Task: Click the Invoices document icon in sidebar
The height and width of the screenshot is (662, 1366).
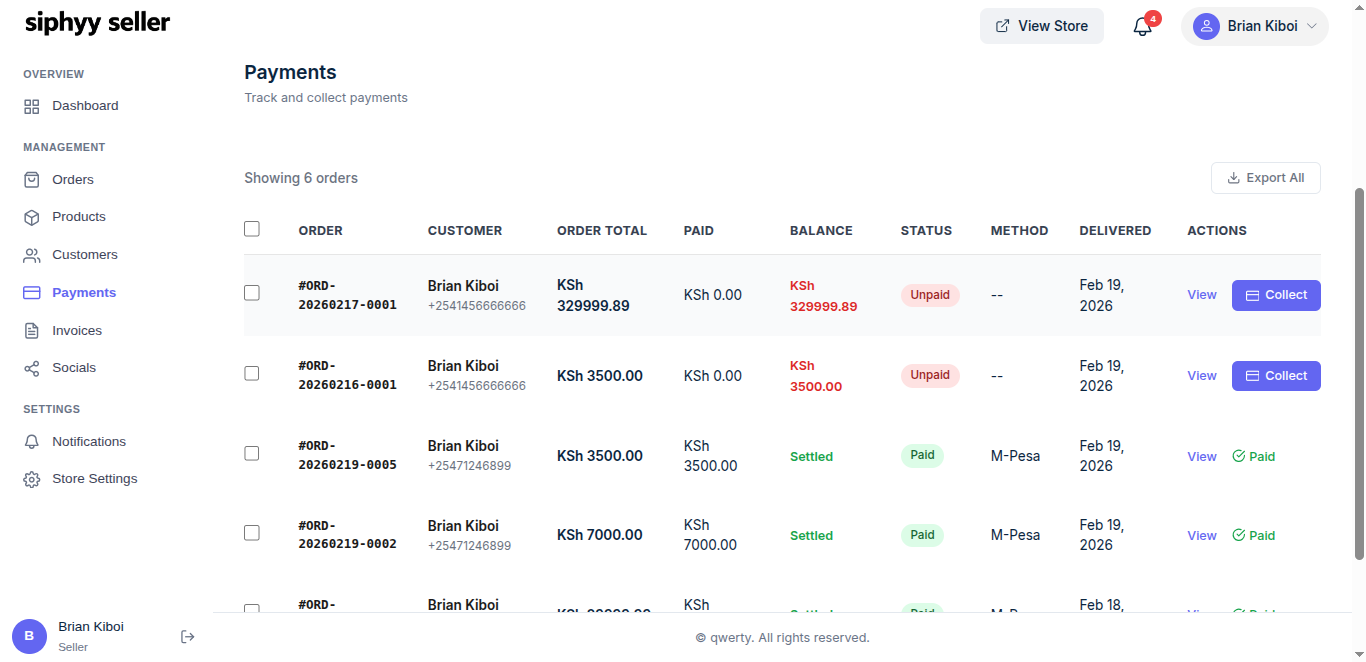Action: click(x=32, y=331)
